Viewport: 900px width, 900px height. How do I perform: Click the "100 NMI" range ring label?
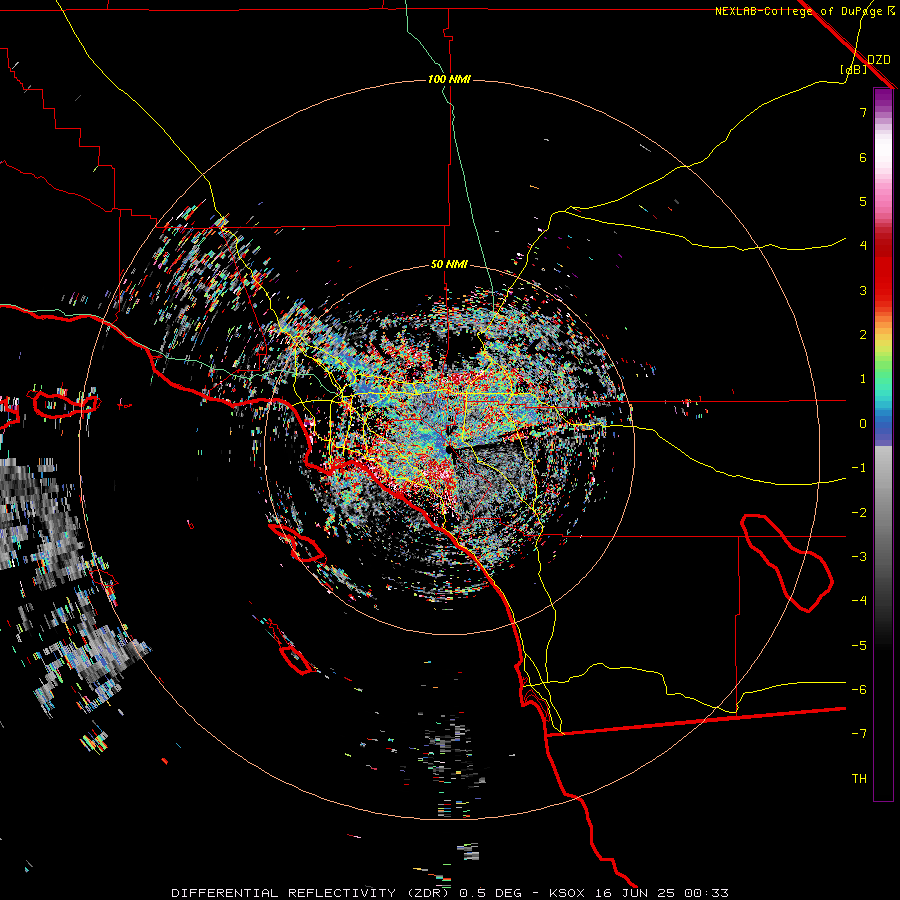(x=449, y=79)
